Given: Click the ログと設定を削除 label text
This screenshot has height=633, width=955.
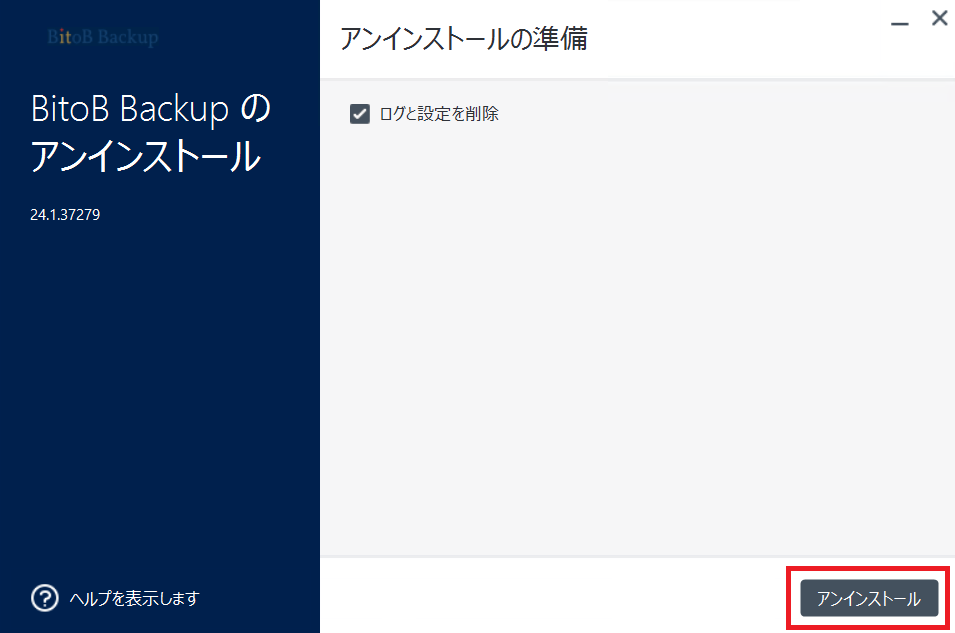Looking at the screenshot, I should pos(439,113).
